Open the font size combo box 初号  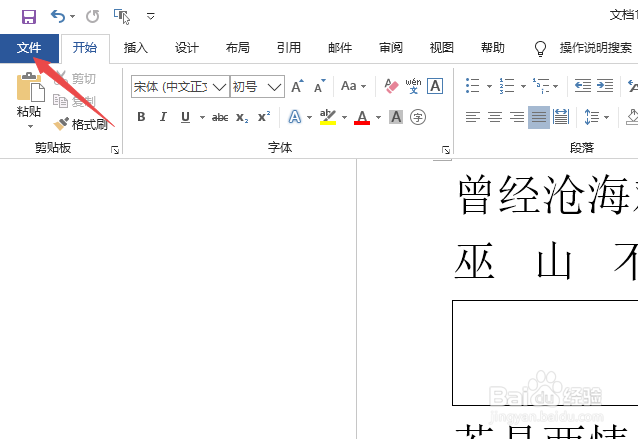point(257,87)
